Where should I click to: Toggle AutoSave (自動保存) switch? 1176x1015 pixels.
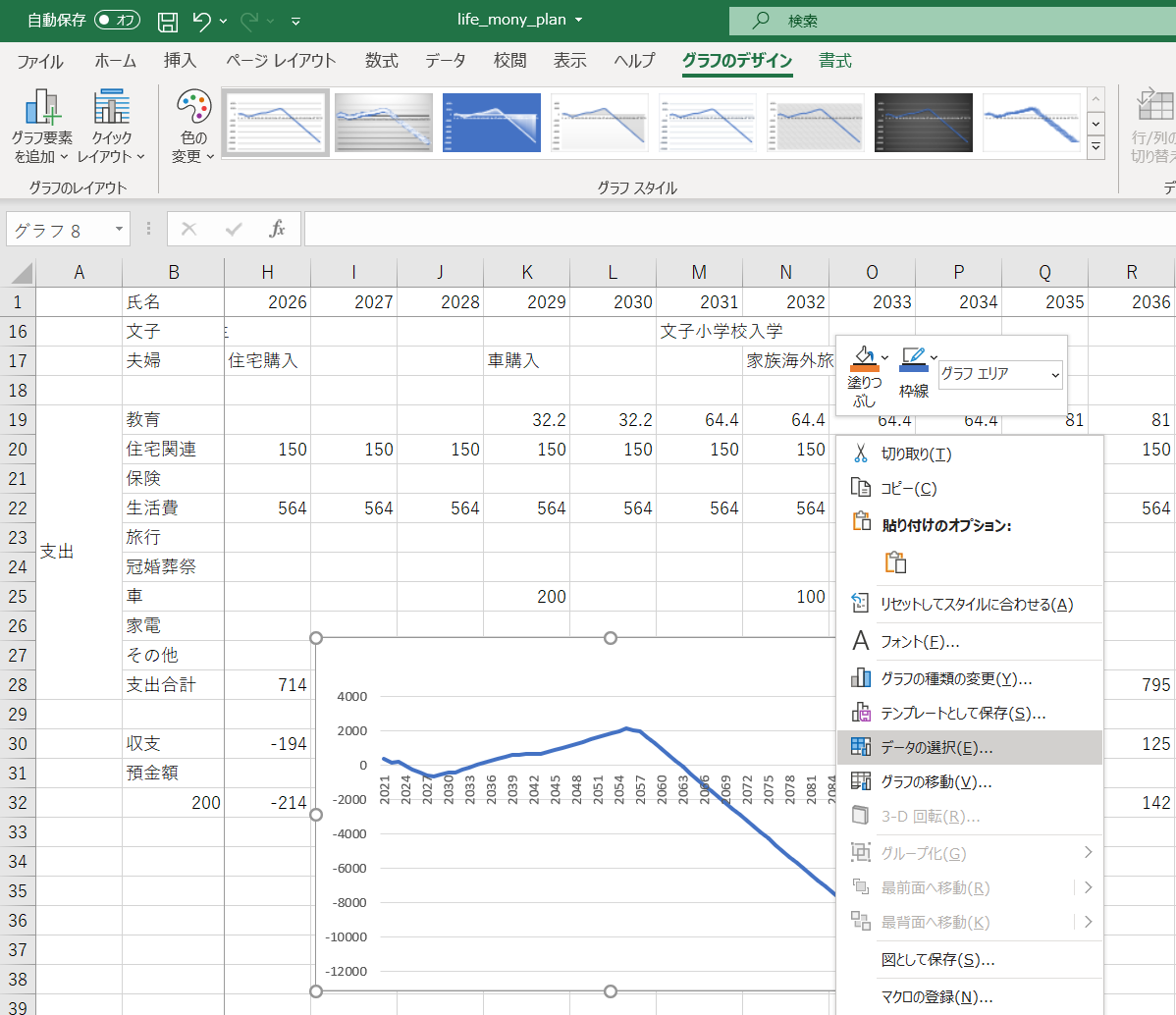[x=117, y=21]
